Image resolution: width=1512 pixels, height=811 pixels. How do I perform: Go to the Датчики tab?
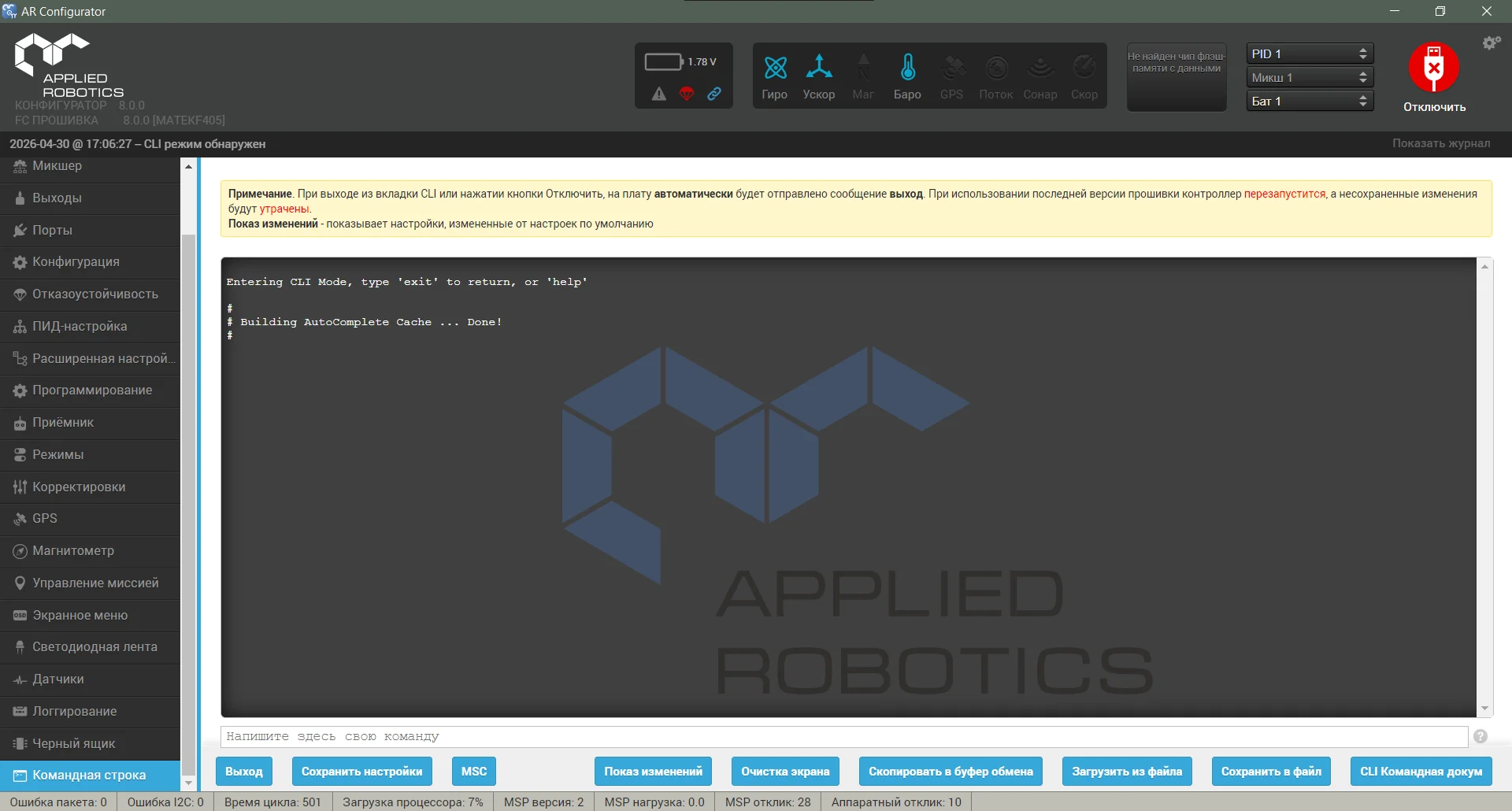coord(90,680)
